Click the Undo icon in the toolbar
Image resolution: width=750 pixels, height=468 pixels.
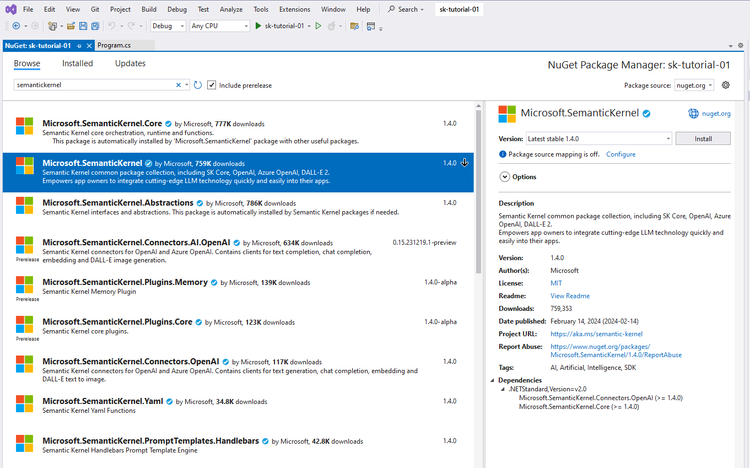(x=110, y=26)
